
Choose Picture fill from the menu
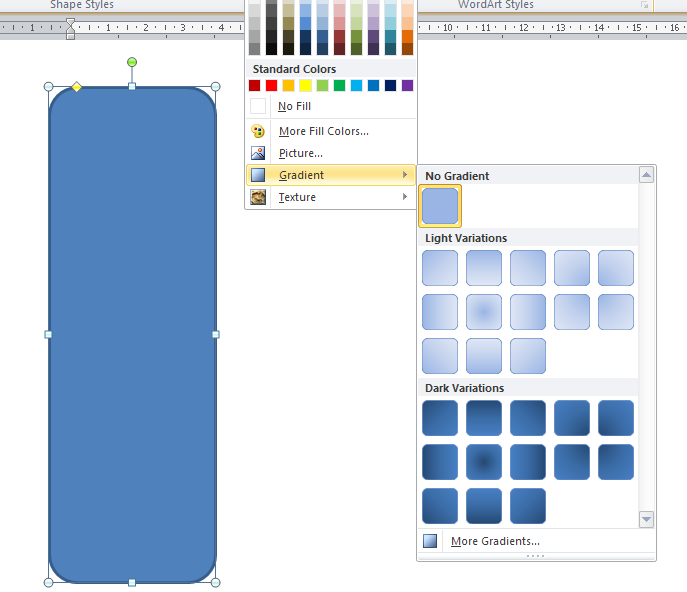point(300,153)
